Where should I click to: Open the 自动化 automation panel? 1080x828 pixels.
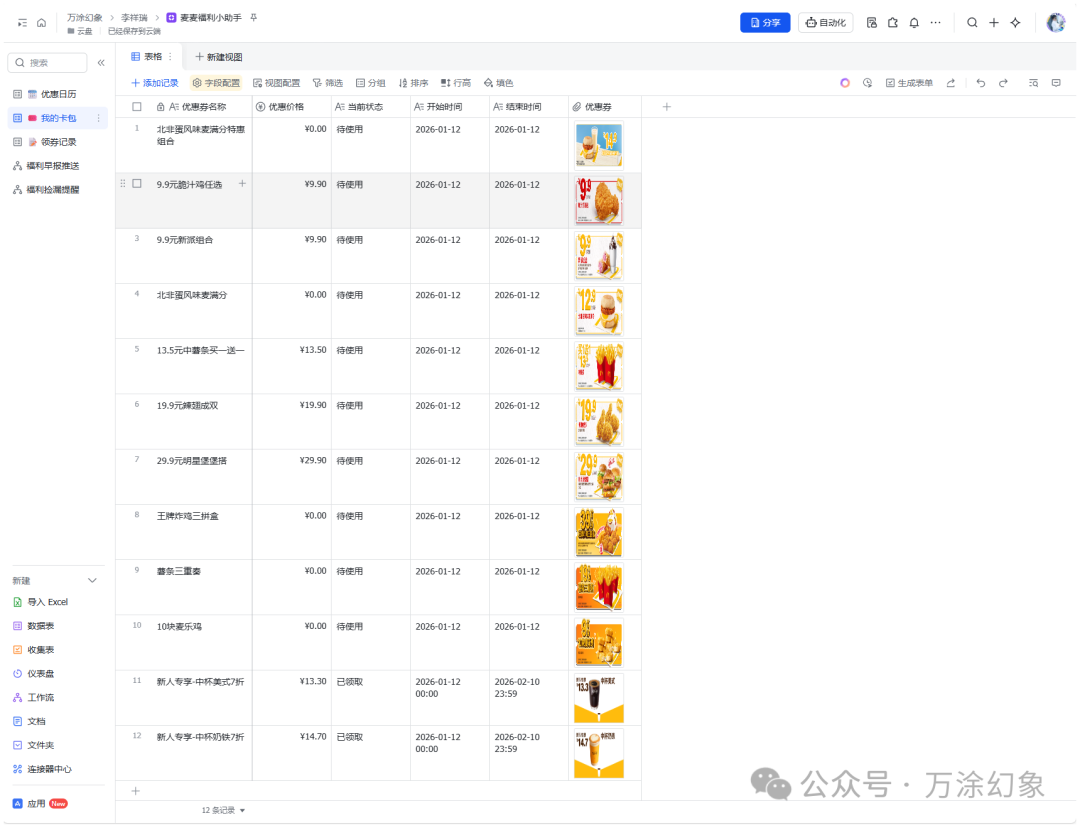point(826,21)
